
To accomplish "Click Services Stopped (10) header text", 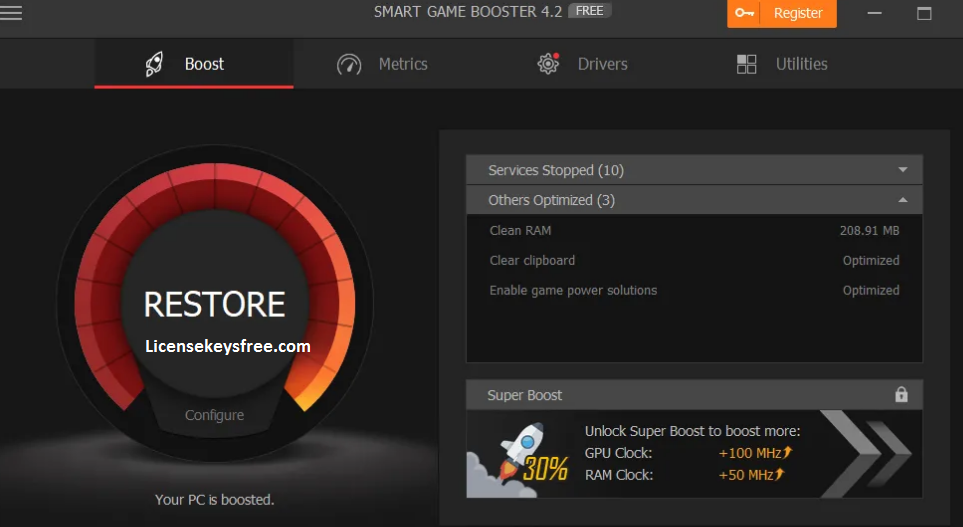I will pos(556,170).
